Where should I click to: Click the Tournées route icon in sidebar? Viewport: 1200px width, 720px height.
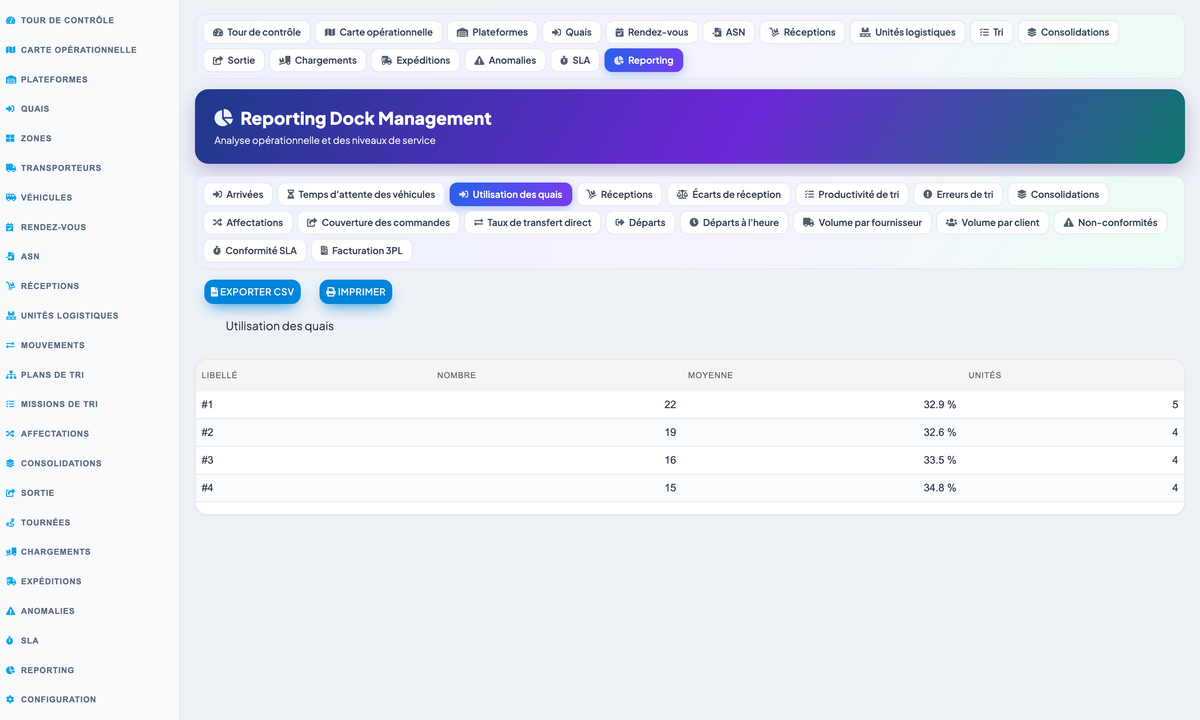point(10,522)
